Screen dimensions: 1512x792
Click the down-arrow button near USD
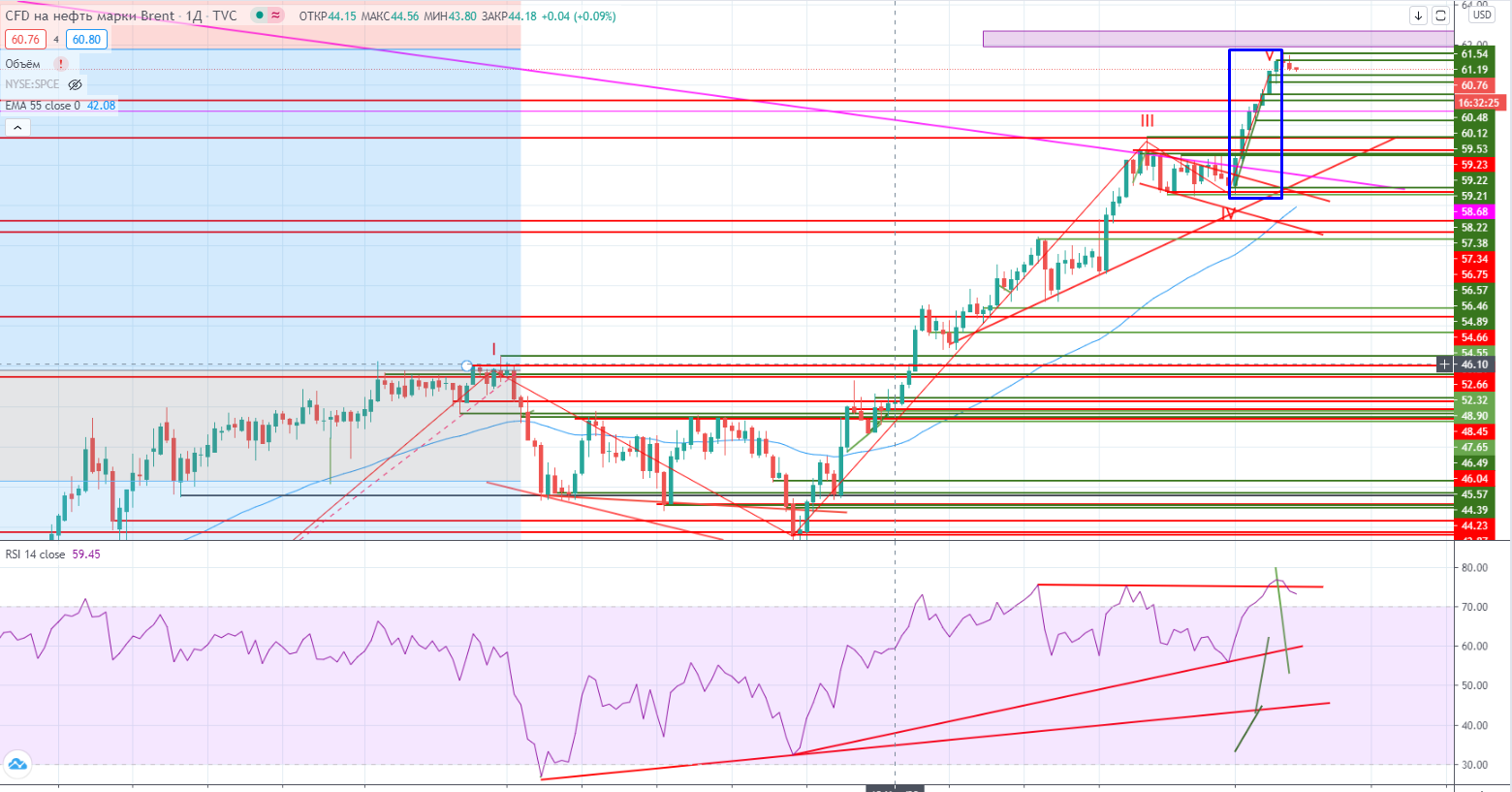(1418, 16)
